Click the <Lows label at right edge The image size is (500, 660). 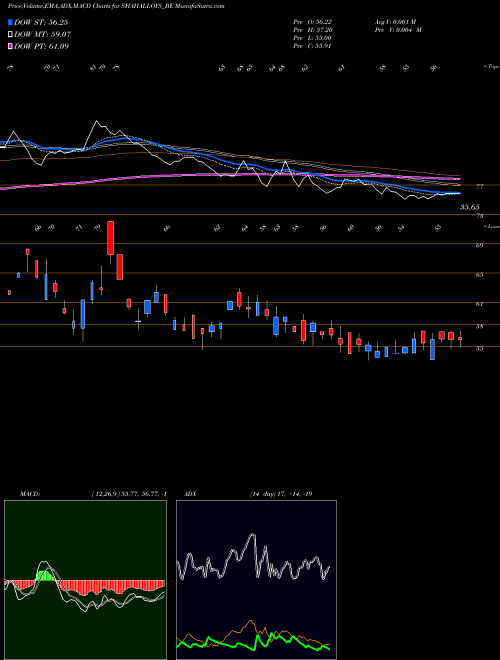click(491, 226)
